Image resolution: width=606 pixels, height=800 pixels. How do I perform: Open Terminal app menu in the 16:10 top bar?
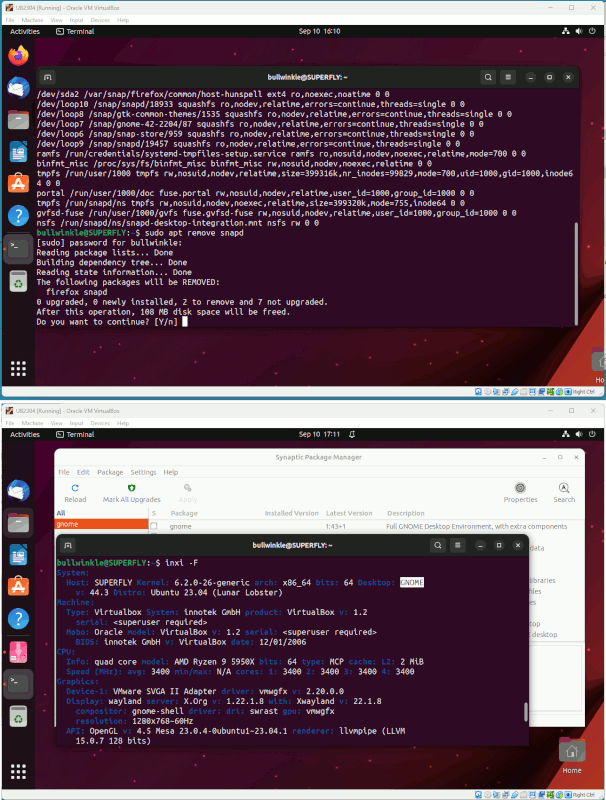click(x=75, y=31)
